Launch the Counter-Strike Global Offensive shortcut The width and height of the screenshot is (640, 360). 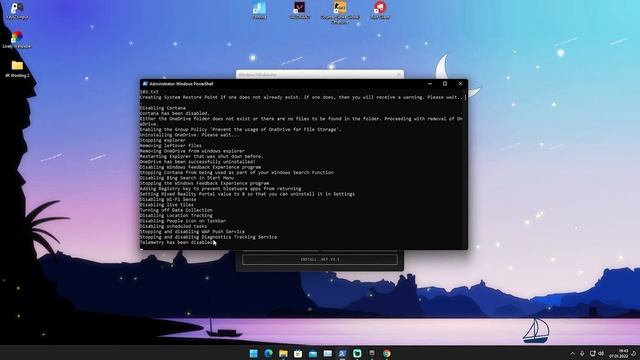[x=340, y=12]
